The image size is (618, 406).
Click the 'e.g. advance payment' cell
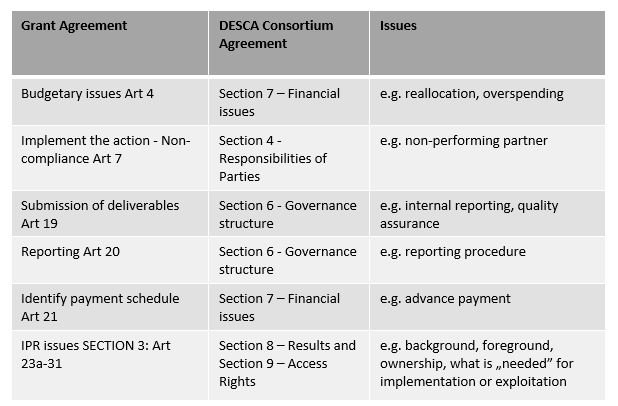(x=445, y=299)
